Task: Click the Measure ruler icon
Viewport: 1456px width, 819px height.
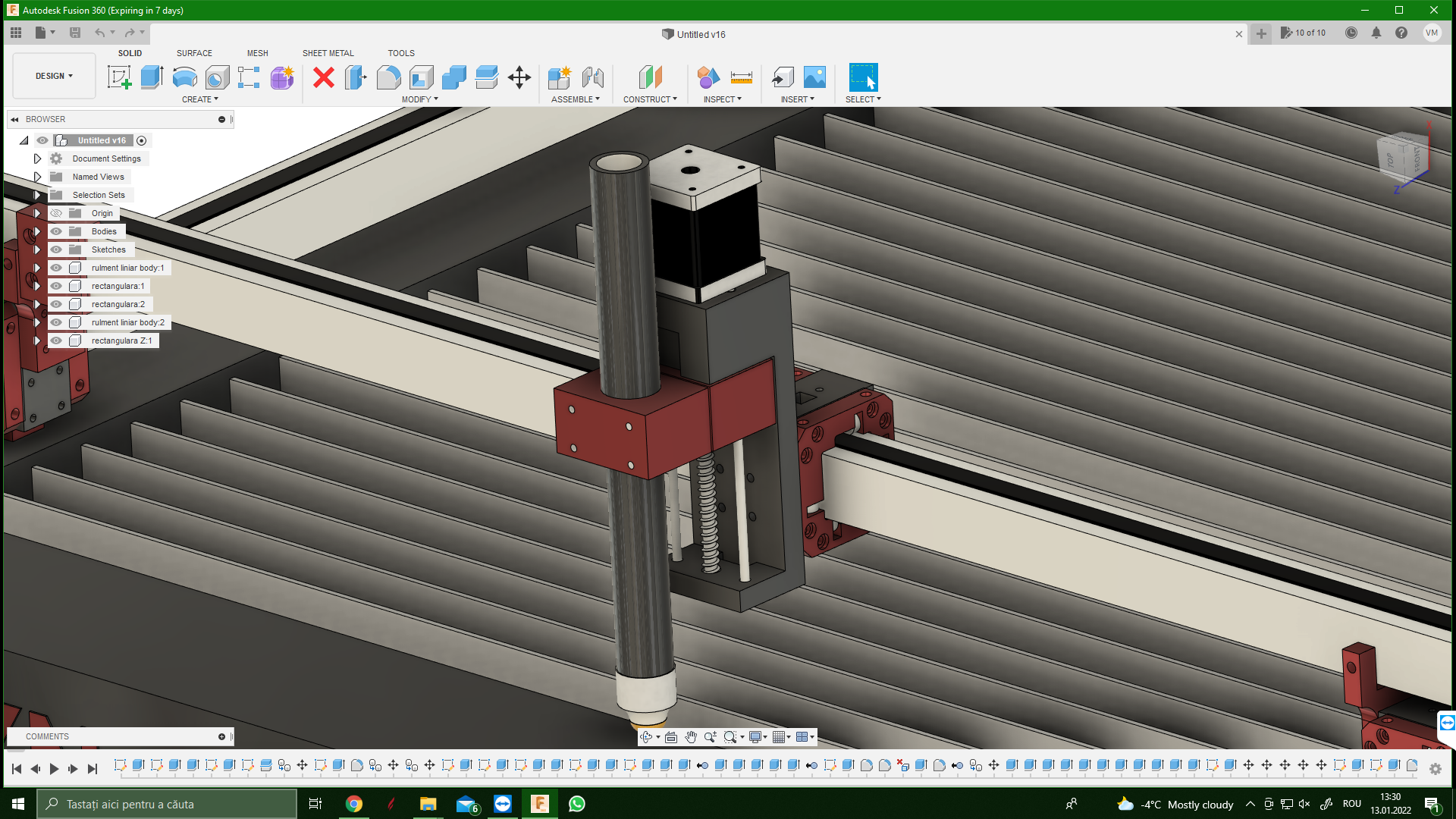Action: tap(741, 77)
